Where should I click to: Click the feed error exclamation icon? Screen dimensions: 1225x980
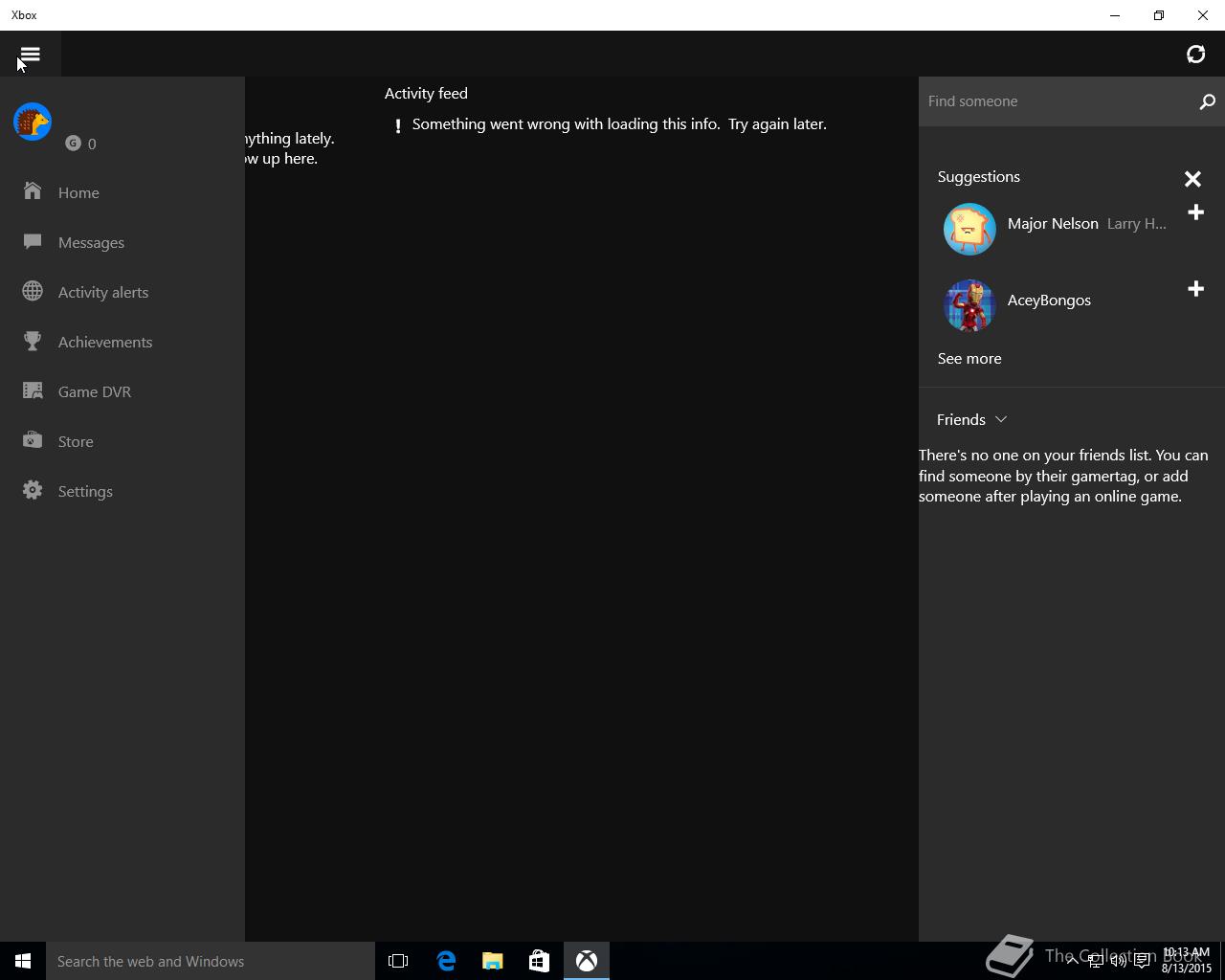pyautogui.click(x=398, y=125)
